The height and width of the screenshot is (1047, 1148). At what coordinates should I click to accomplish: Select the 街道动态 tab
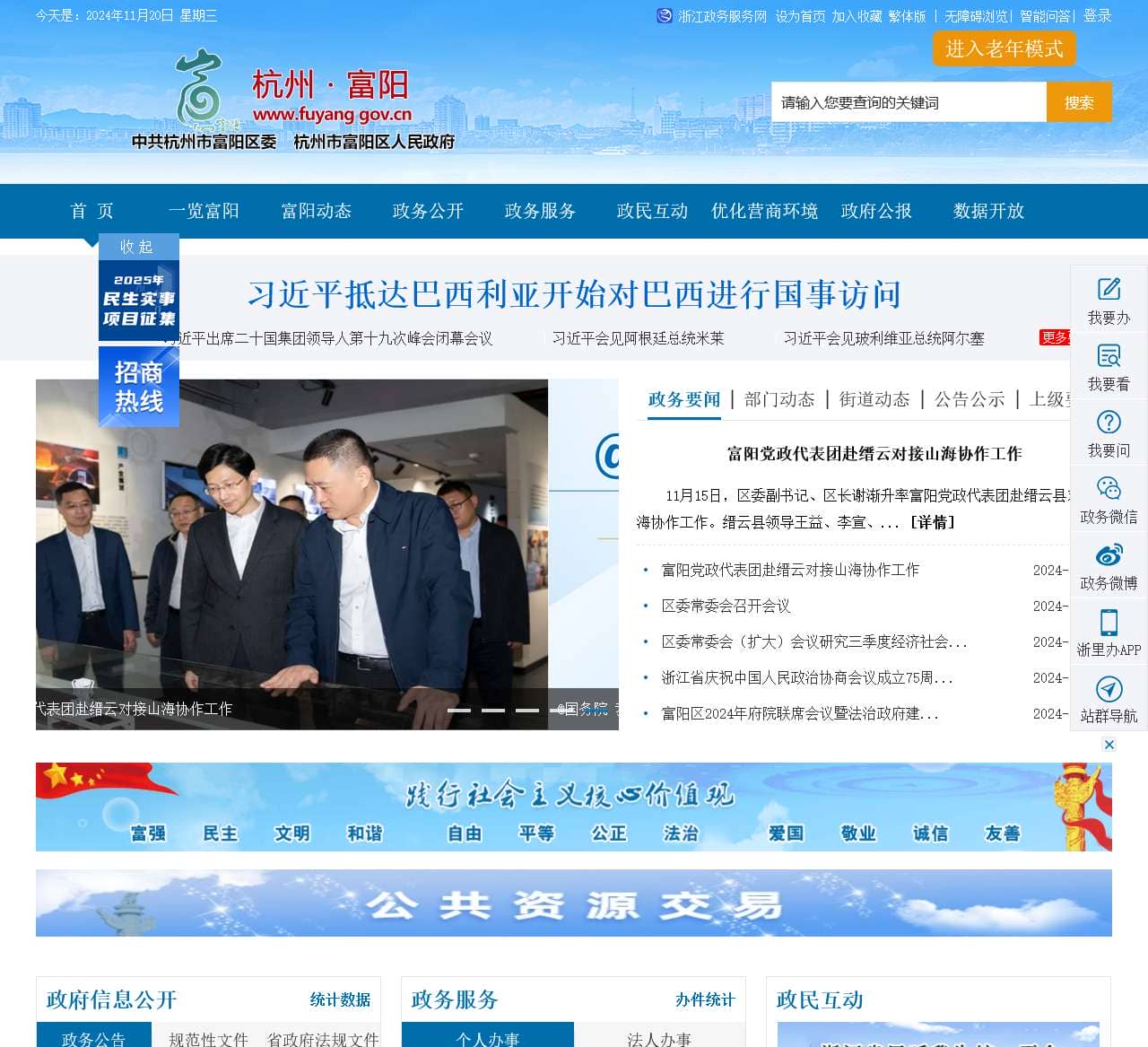[874, 399]
